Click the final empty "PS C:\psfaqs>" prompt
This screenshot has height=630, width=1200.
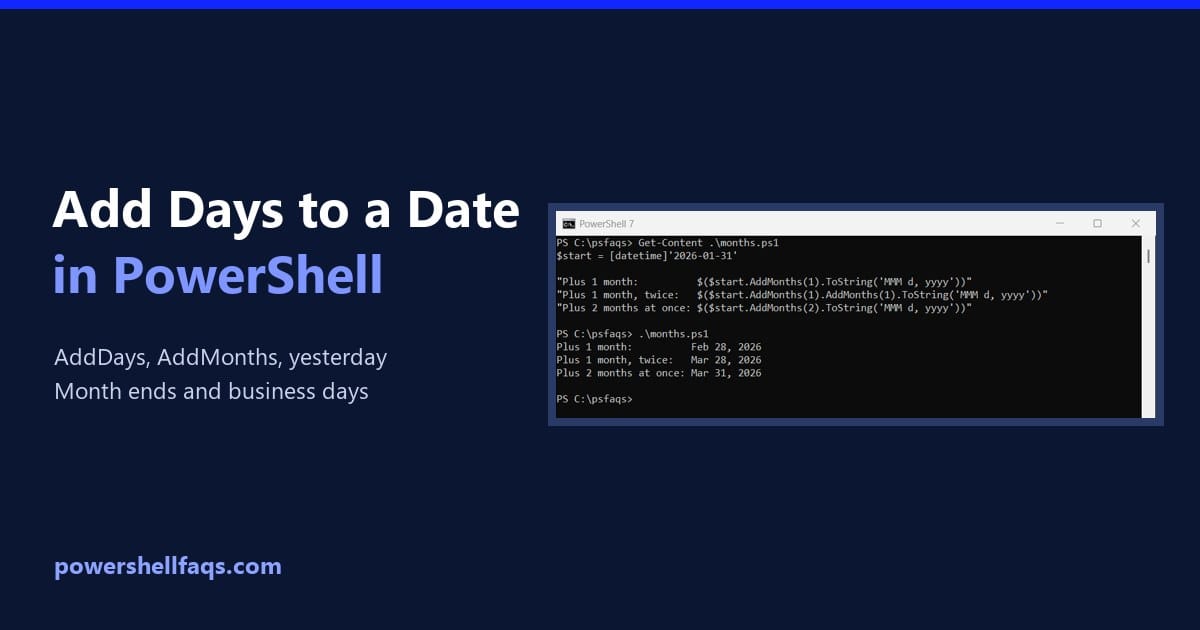pos(594,399)
